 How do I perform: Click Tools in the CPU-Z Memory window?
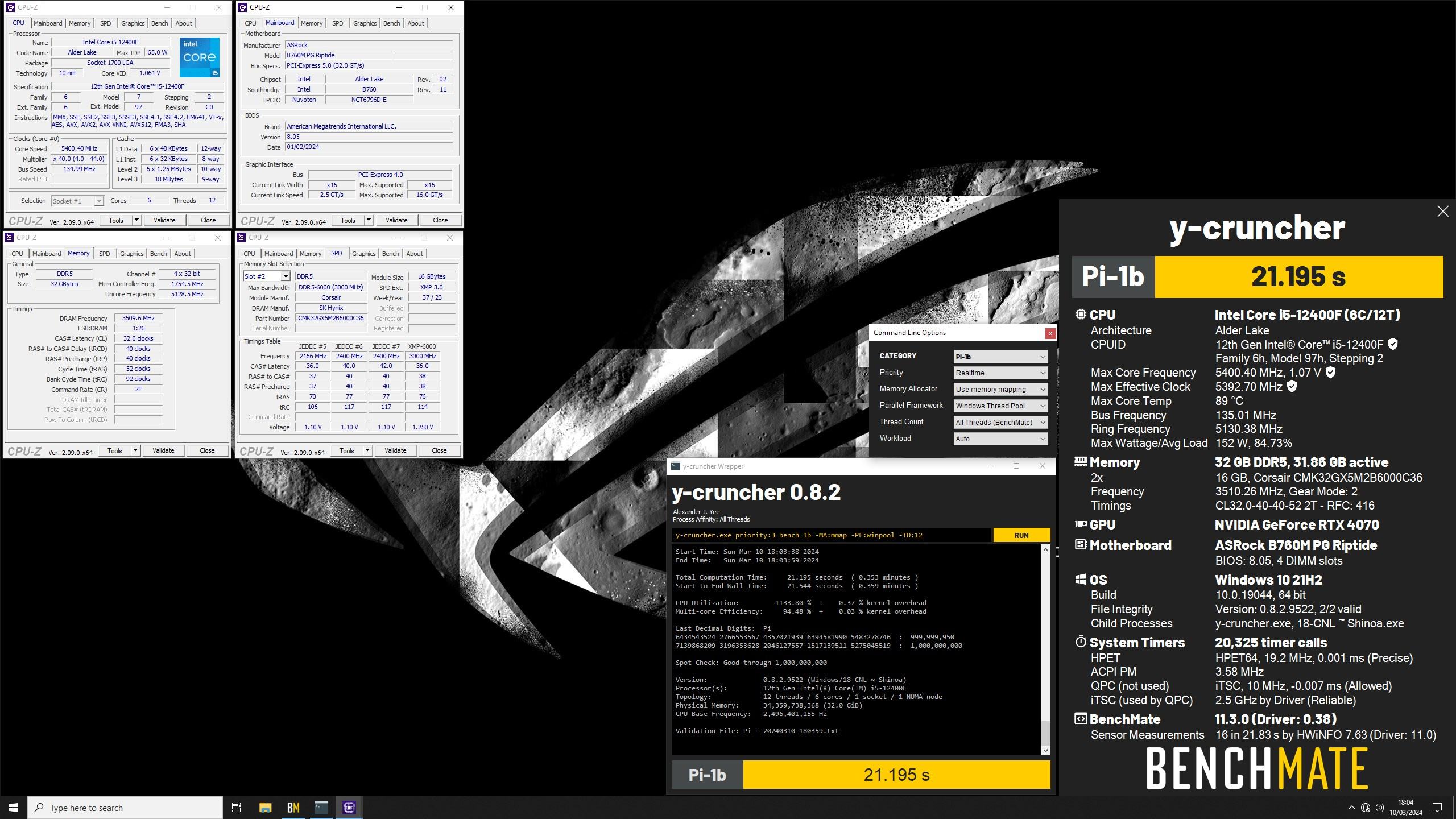coord(115,450)
